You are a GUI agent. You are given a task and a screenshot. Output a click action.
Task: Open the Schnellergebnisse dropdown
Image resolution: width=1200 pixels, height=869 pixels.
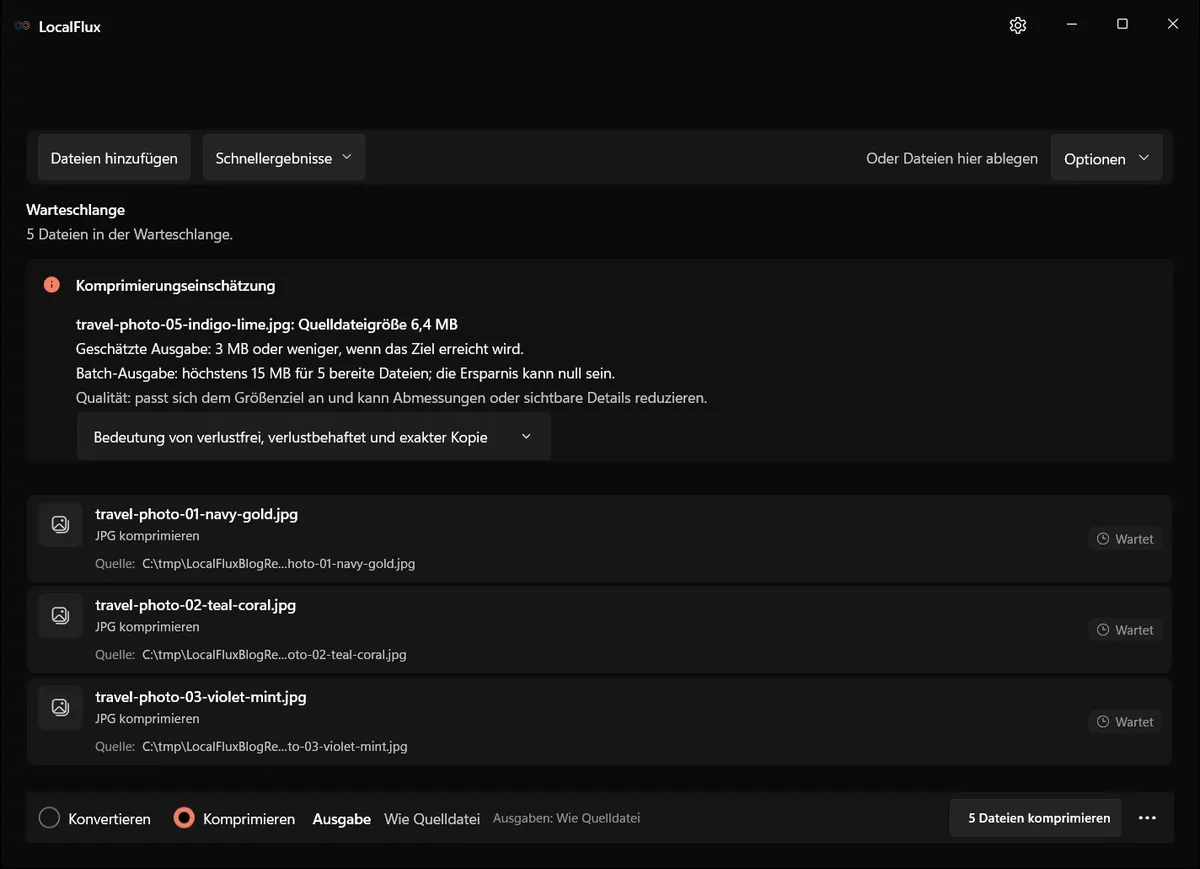[284, 158]
